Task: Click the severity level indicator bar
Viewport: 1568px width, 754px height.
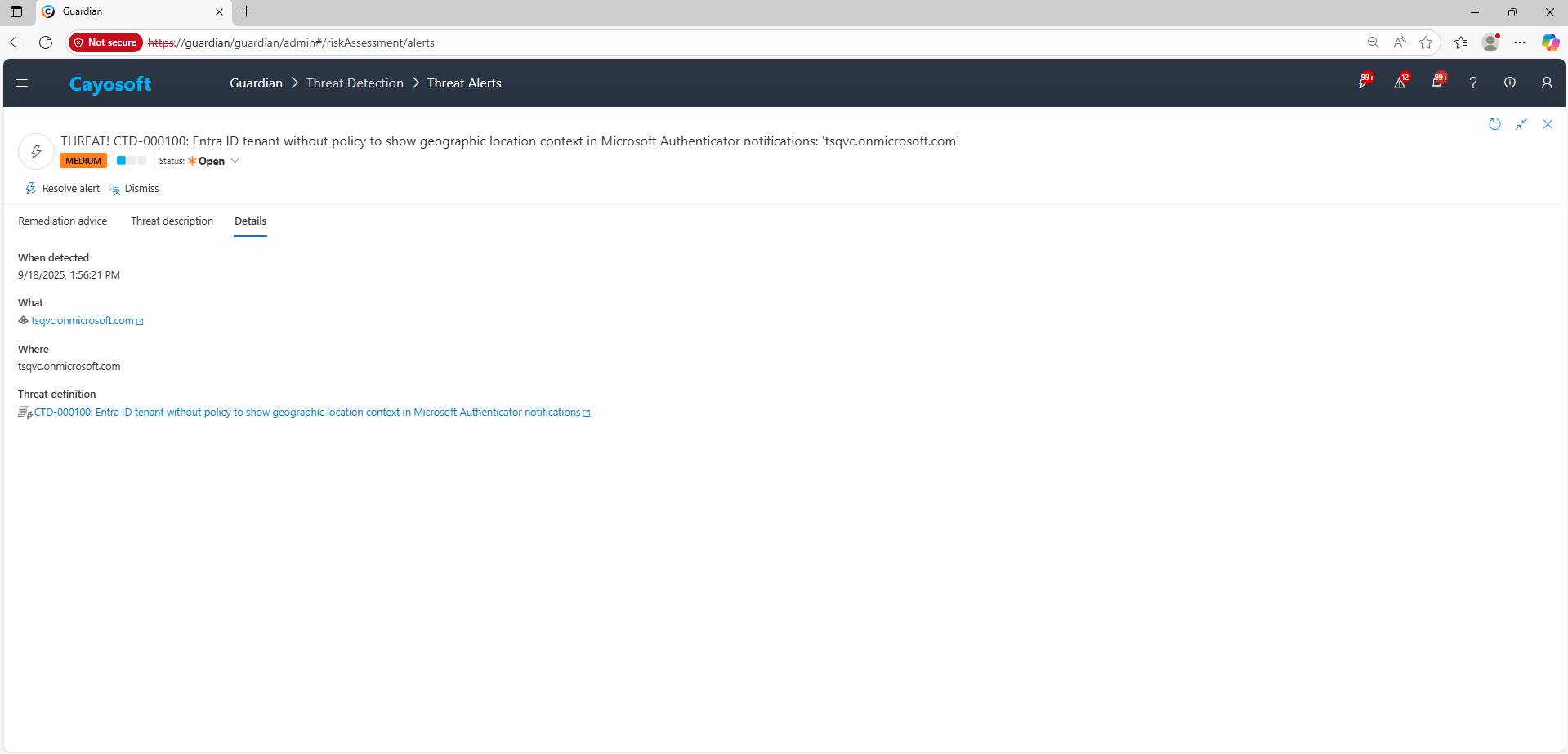Action: pyautogui.click(x=131, y=161)
